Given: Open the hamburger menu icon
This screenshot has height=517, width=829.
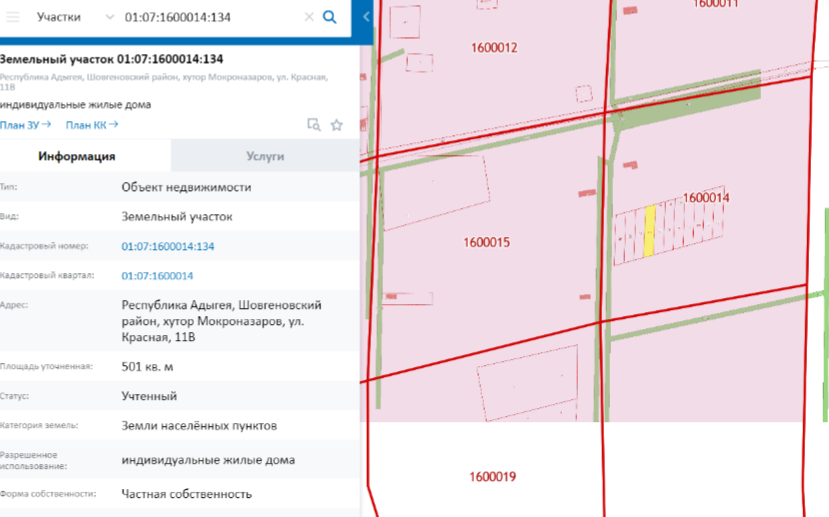Looking at the screenshot, I should tap(13, 17).
